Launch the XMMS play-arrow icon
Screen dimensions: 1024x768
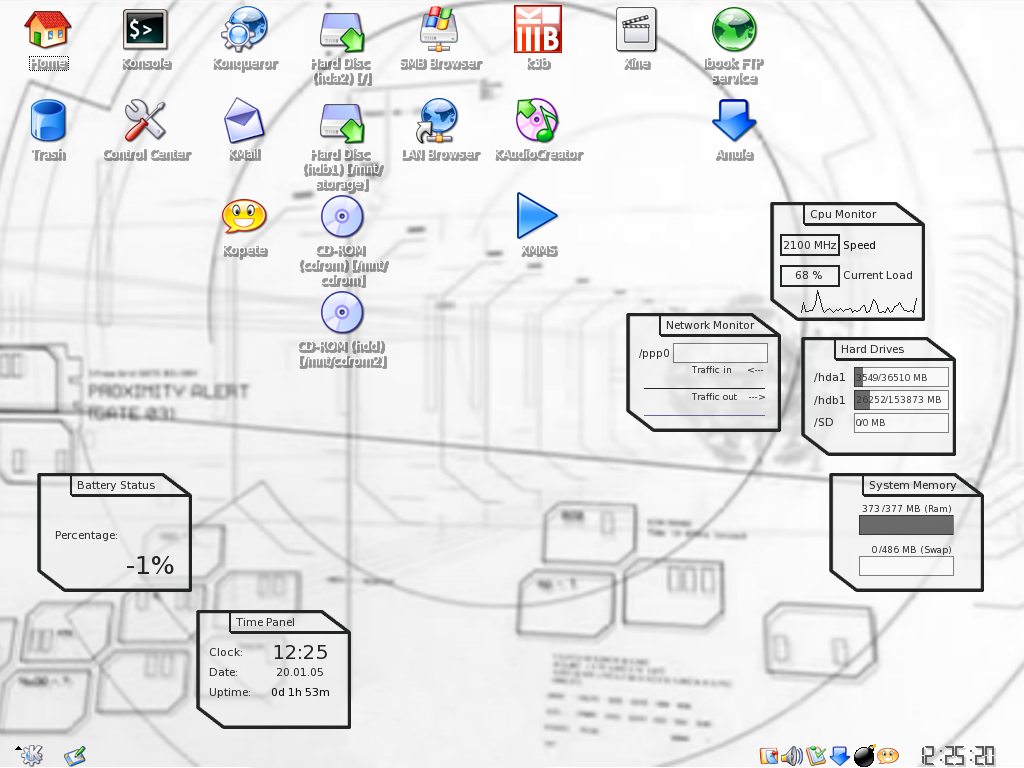pyautogui.click(x=537, y=216)
